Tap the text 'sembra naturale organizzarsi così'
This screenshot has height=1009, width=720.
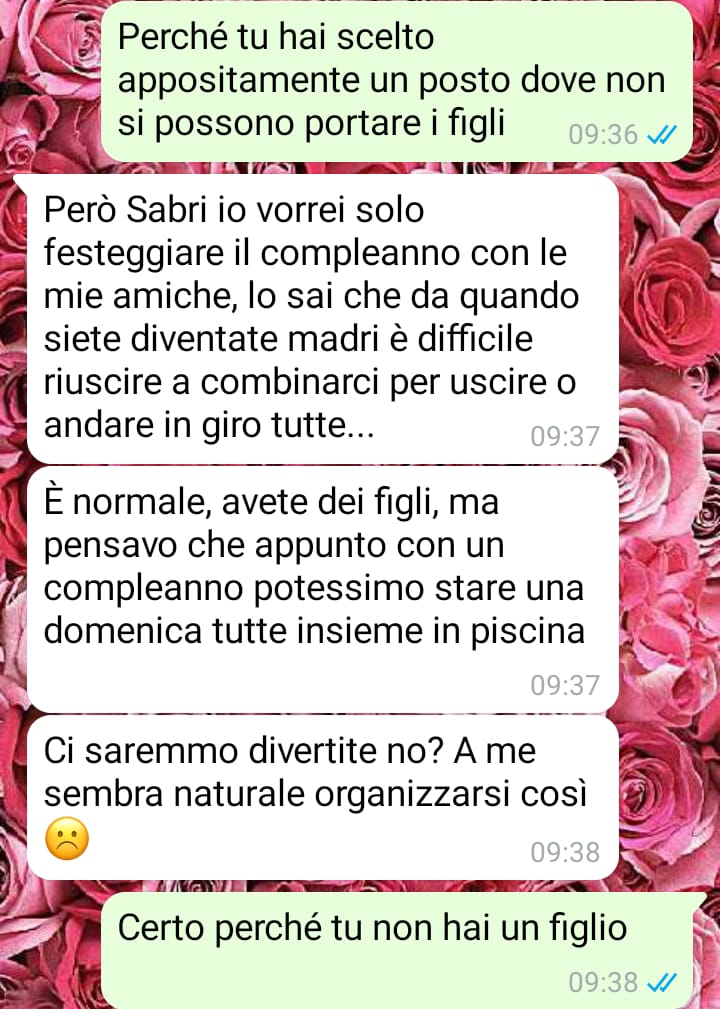click(x=315, y=794)
